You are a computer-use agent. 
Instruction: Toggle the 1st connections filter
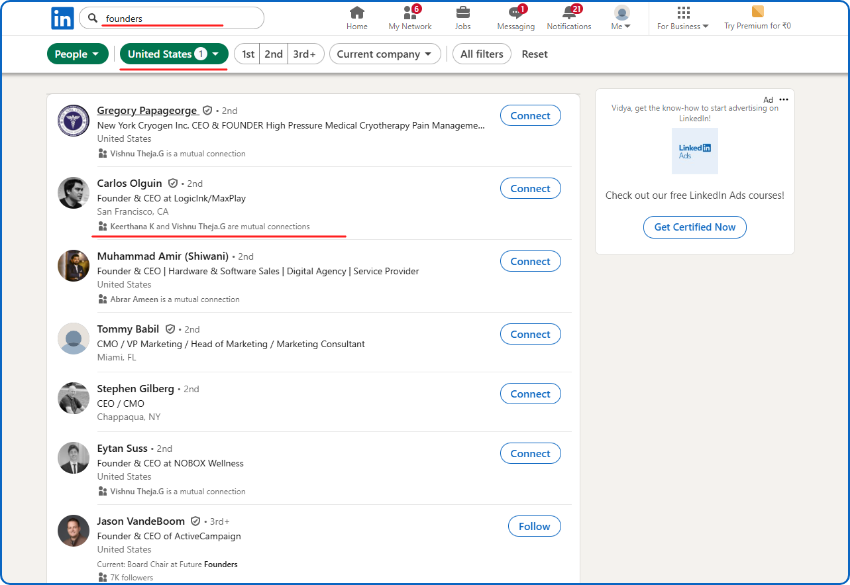(x=248, y=54)
